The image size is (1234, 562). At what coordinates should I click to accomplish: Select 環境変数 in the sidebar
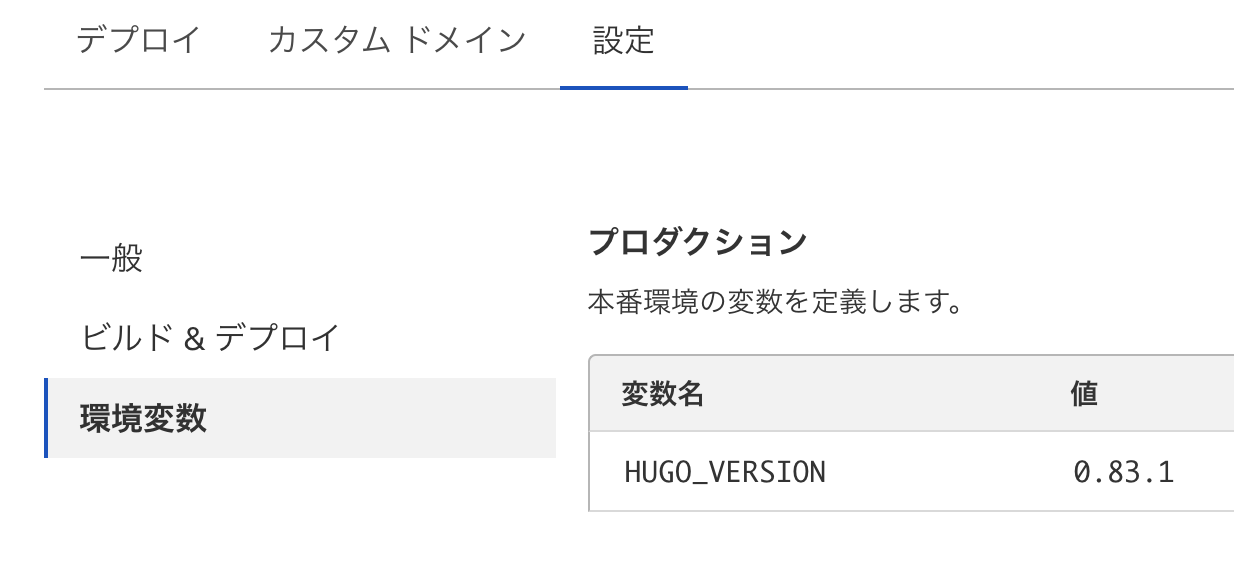click(x=144, y=418)
